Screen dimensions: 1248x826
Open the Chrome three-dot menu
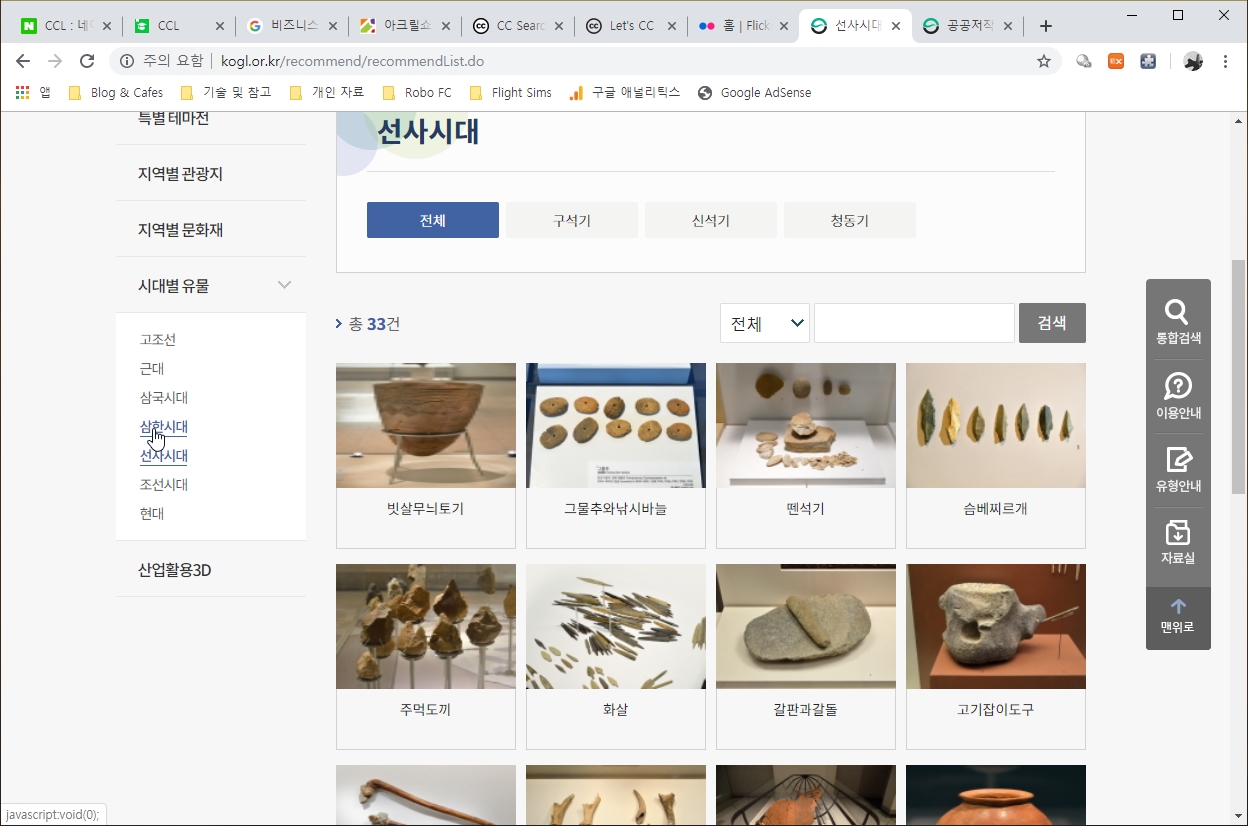1226,61
